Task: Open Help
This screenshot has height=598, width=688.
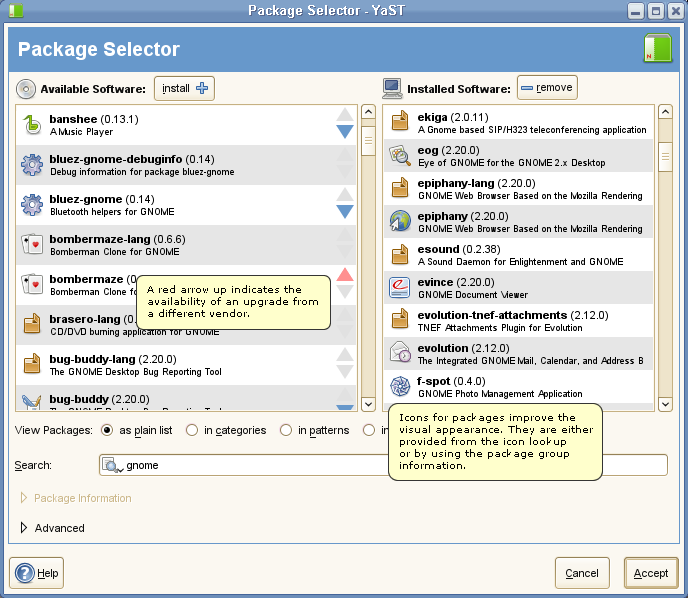Action: [x=36, y=573]
